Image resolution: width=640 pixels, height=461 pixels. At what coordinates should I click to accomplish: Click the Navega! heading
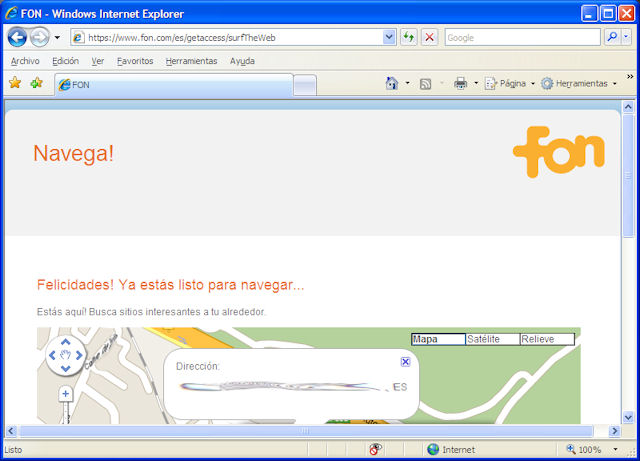pyautogui.click(x=73, y=154)
